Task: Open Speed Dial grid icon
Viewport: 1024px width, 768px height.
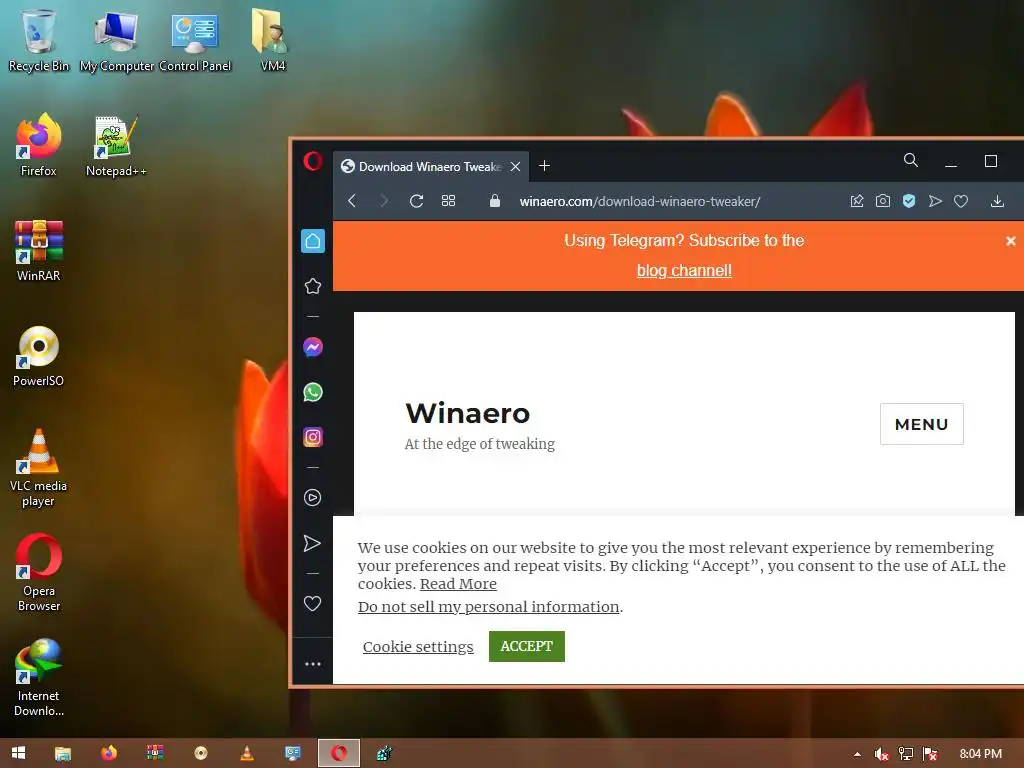Action: coord(448,201)
